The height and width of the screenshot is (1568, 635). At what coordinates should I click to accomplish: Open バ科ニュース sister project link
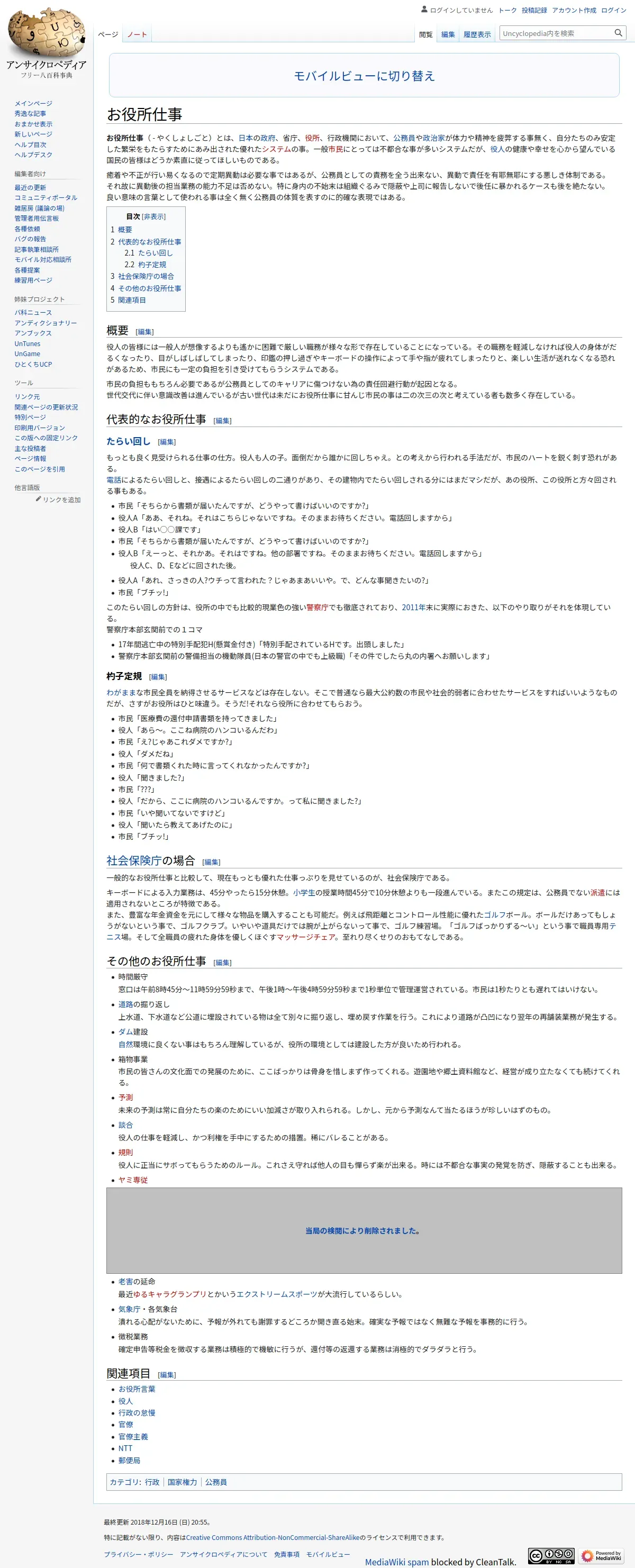click(x=33, y=313)
